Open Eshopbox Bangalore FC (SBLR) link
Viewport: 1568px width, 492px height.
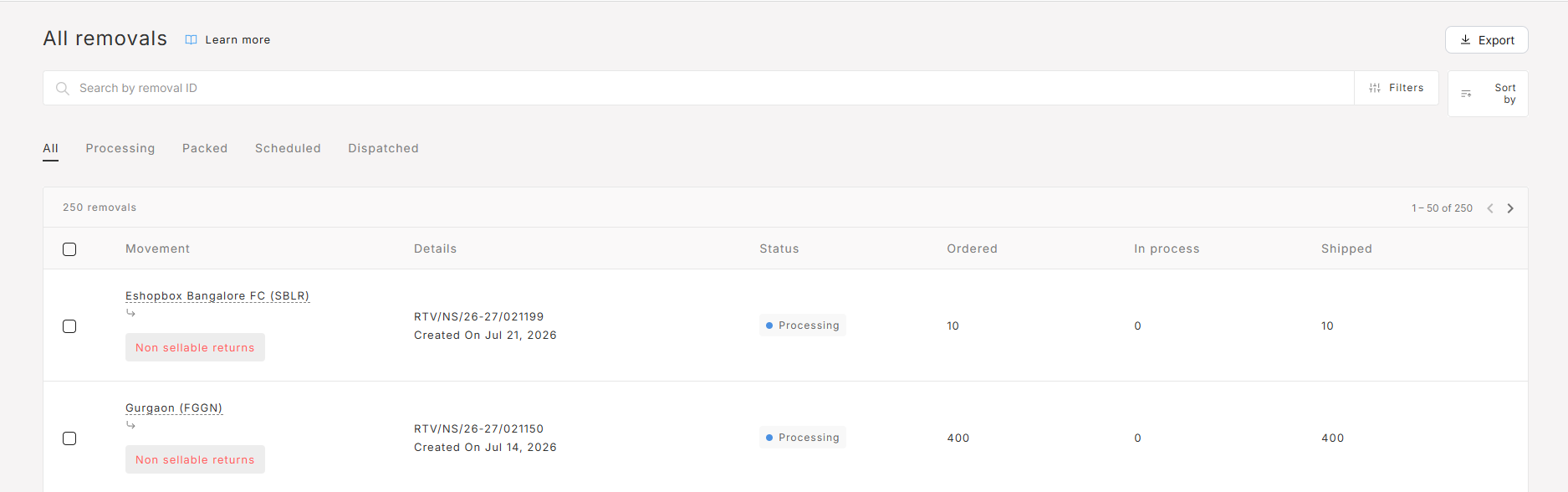pyautogui.click(x=217, y=296)
